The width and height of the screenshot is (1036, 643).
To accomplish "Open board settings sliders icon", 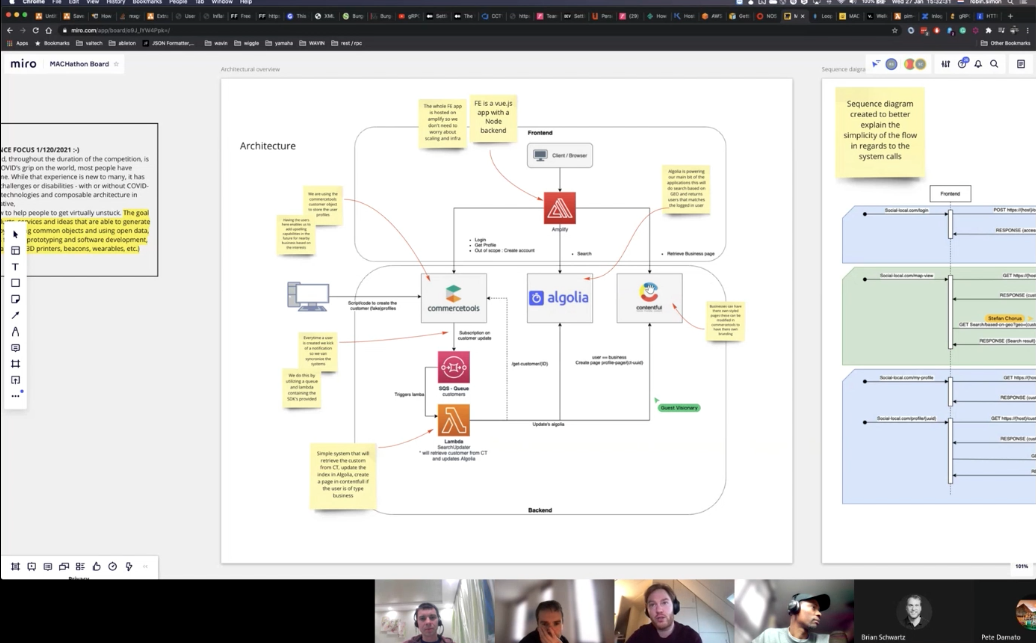I will [945, 64].
